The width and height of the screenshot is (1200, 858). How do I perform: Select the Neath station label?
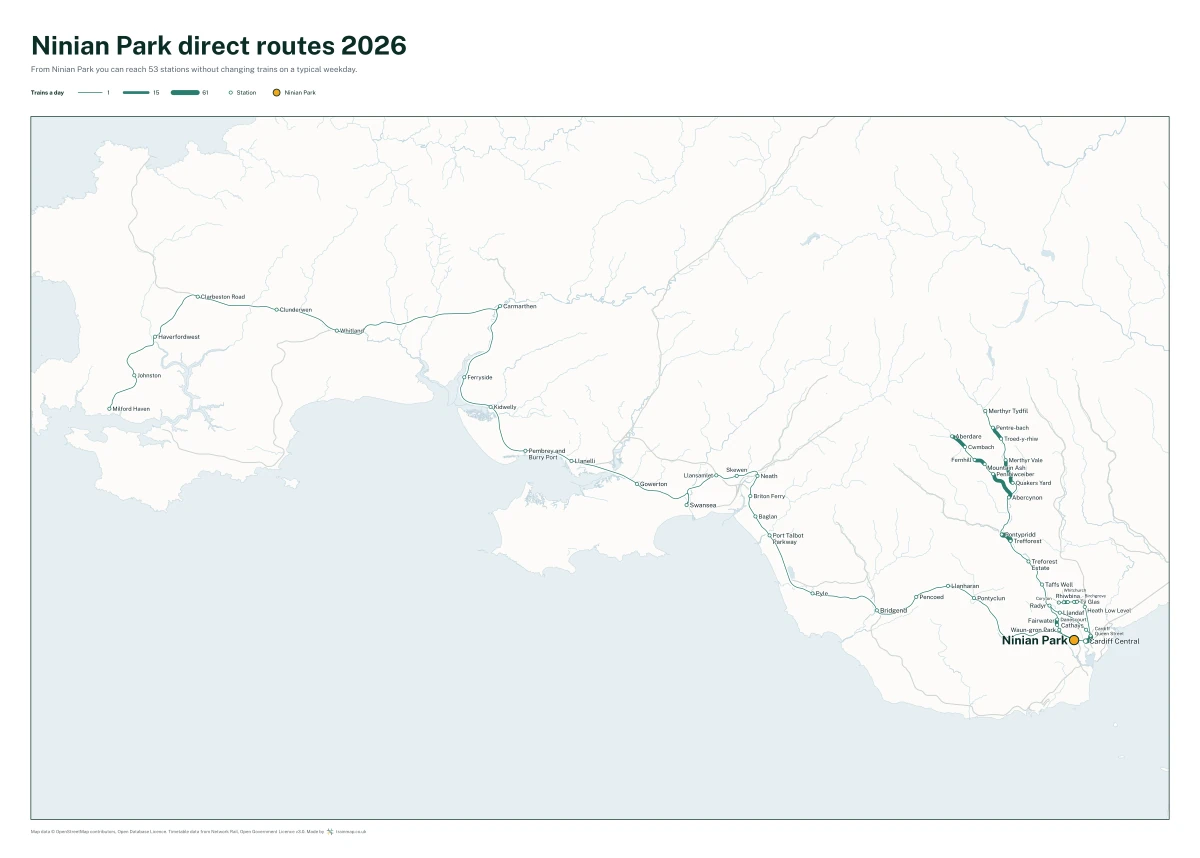[x=769, y=476]
